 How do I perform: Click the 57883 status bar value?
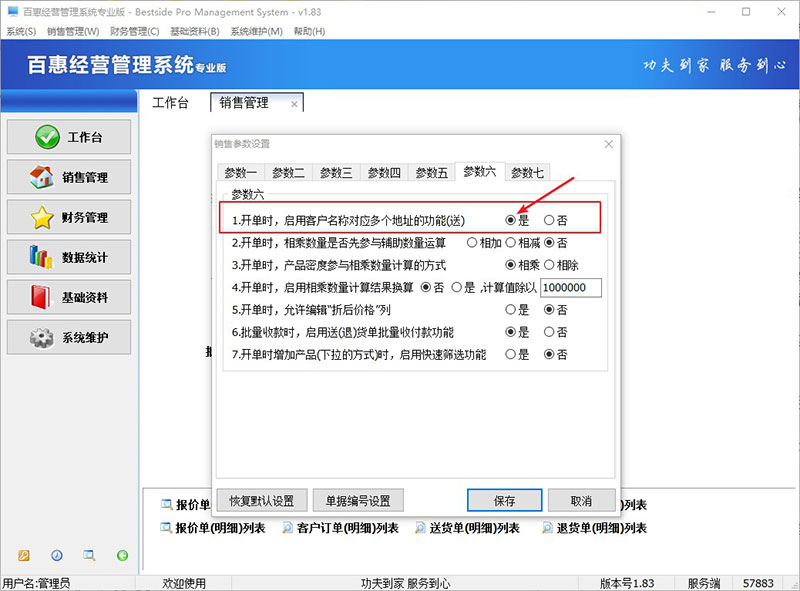758,583
